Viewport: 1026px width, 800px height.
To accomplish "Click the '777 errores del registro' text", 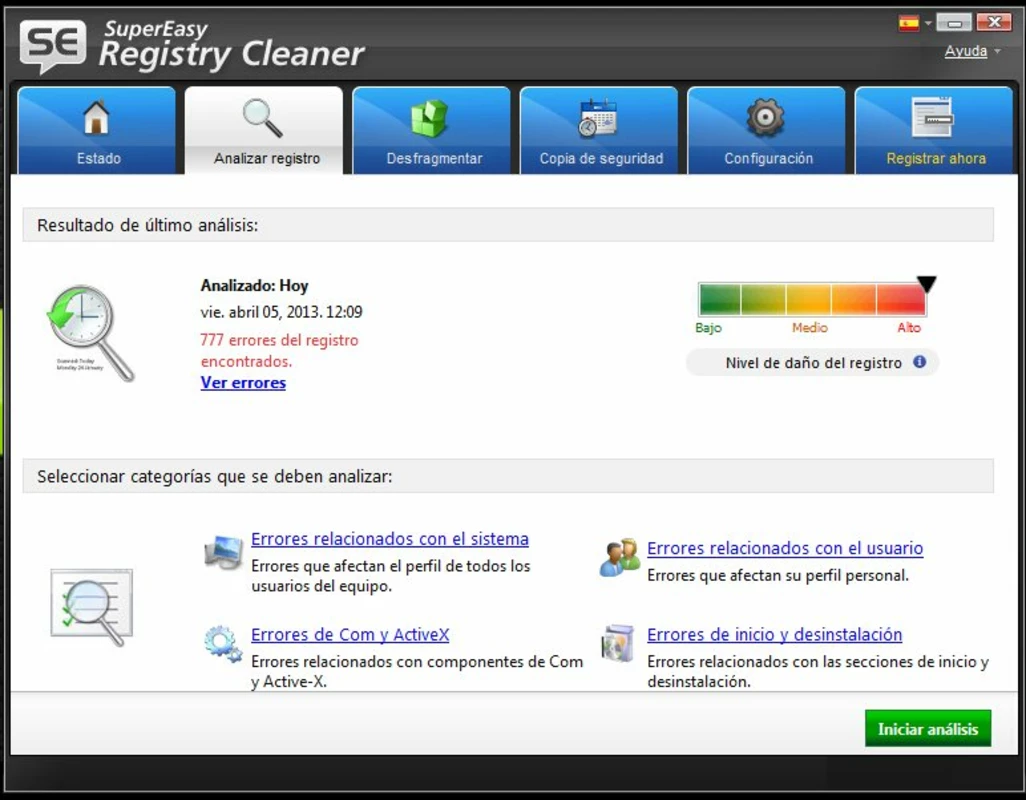I will [x=279, y=350].
